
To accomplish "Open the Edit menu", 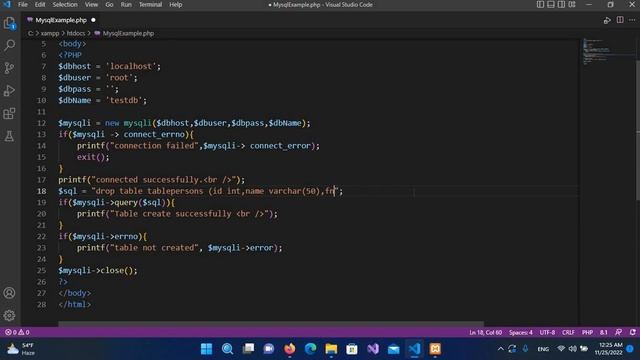I will click(40, 4).
